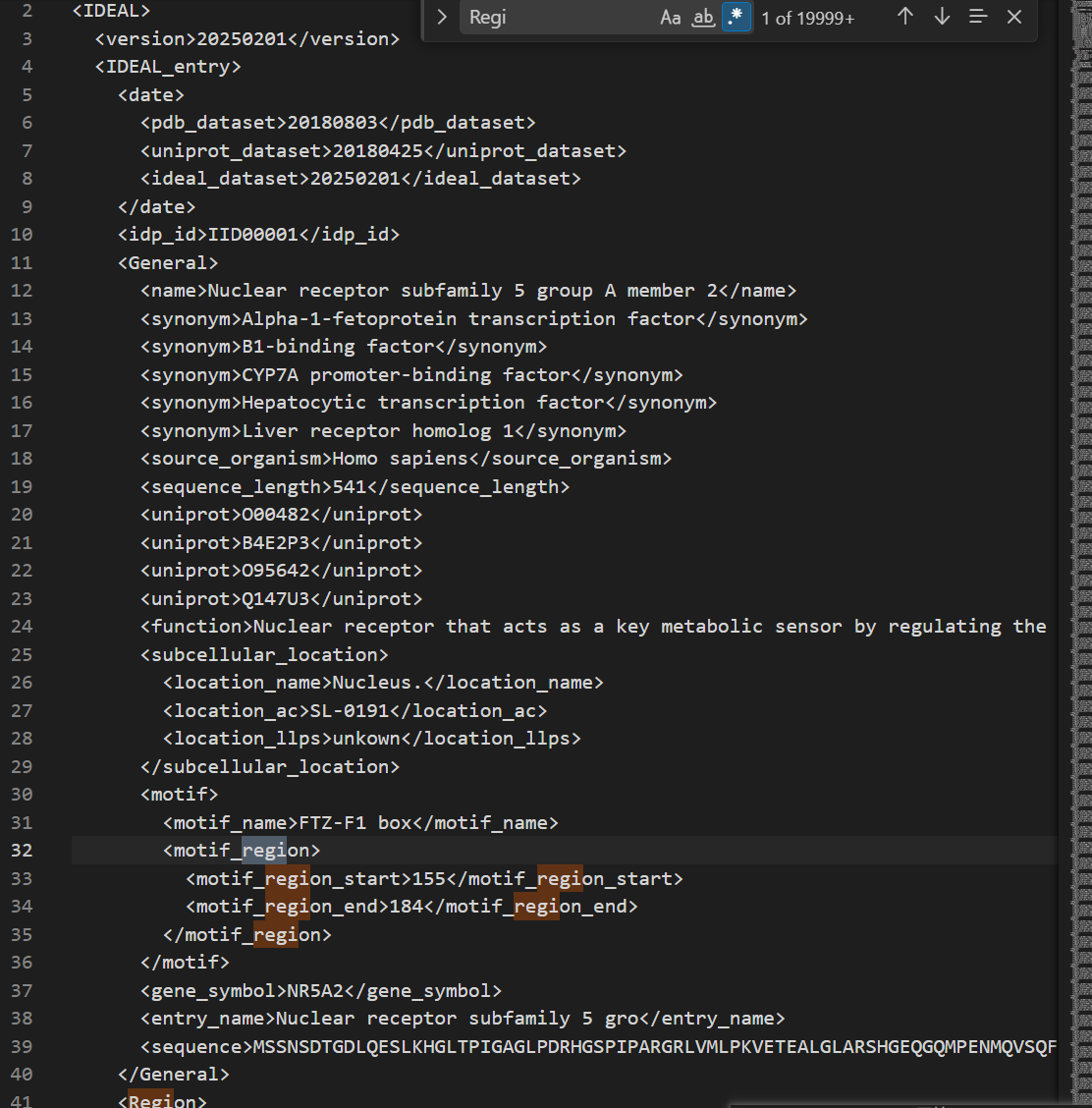The image size is (1092, 1108).
Task: Click sequence_length value 541
Action: 349,487
